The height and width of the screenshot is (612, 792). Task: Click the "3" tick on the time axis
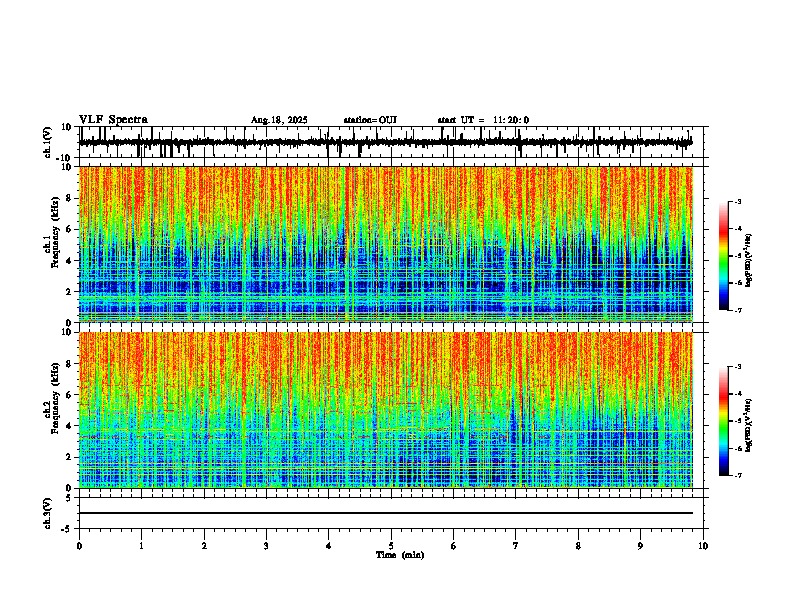tap(266, 546)
